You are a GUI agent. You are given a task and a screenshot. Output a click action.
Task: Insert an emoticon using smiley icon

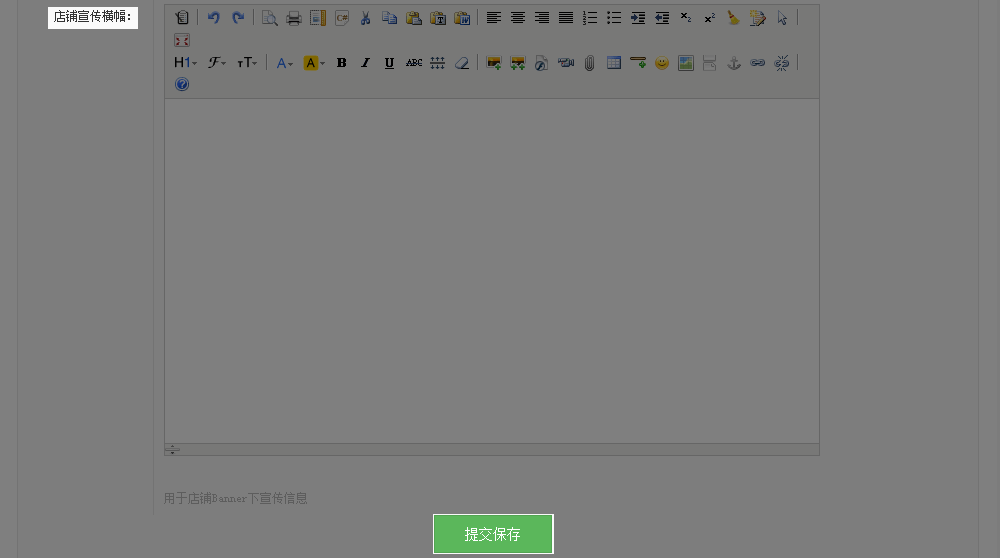pos(662,63)
